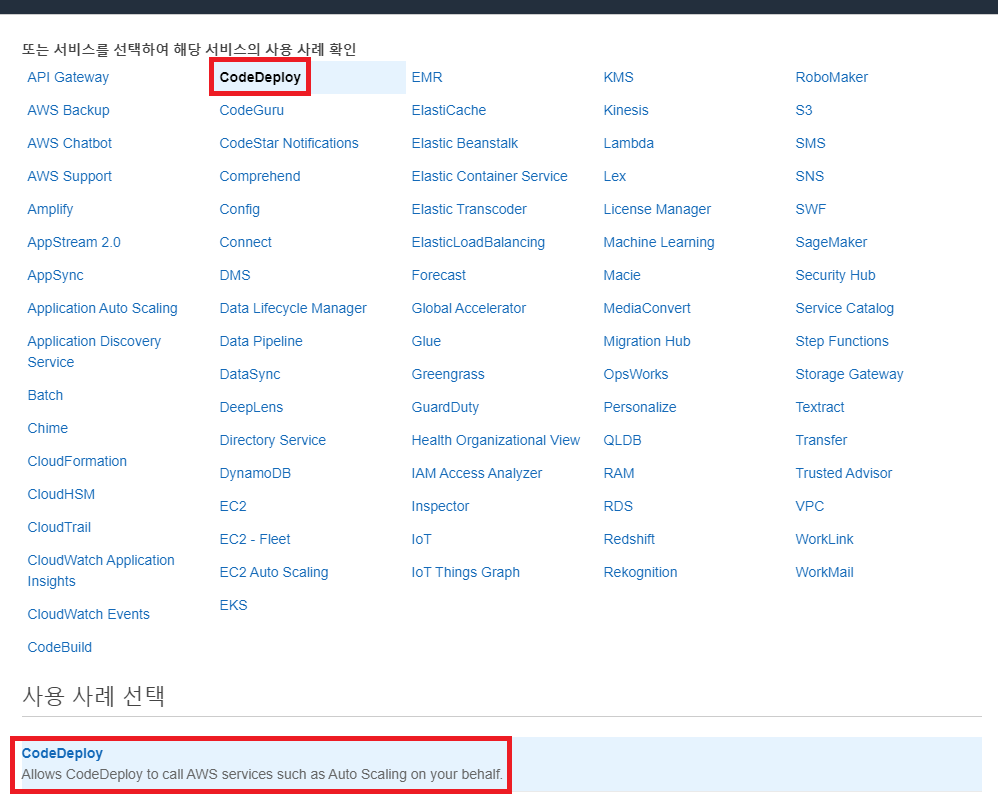Select the API Gateway service link

[x=68, y=77]
